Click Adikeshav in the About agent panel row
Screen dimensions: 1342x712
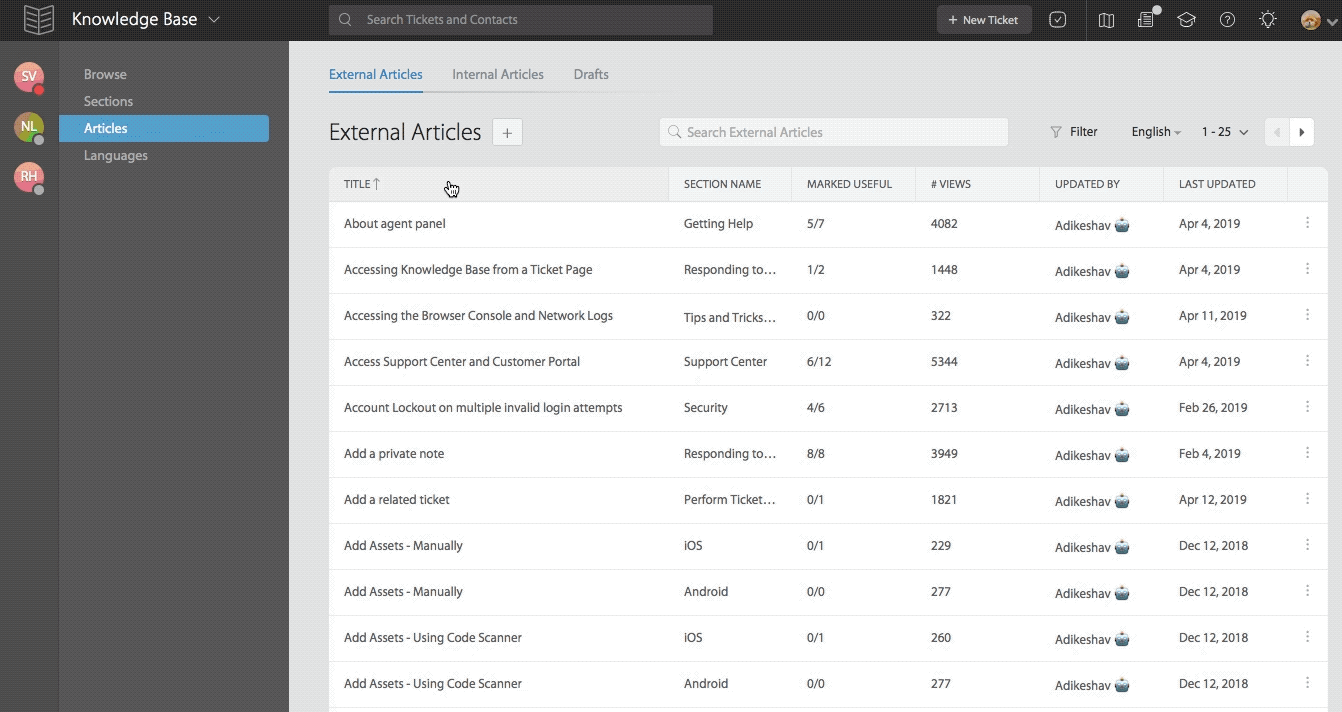(x=1083, y=226)
